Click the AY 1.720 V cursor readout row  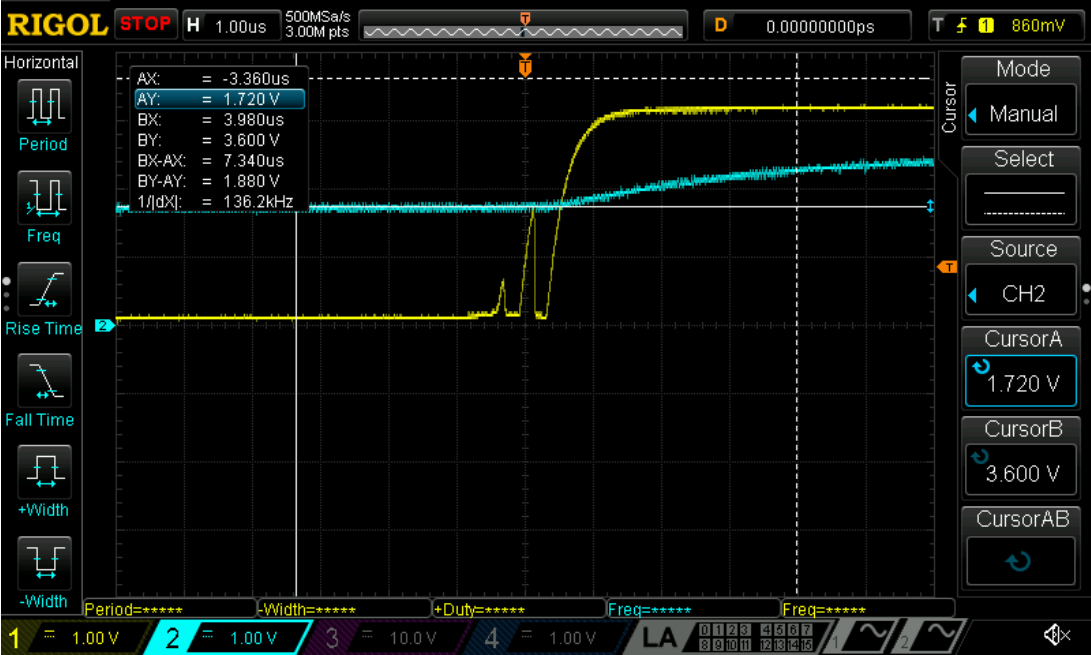[220, 99]
